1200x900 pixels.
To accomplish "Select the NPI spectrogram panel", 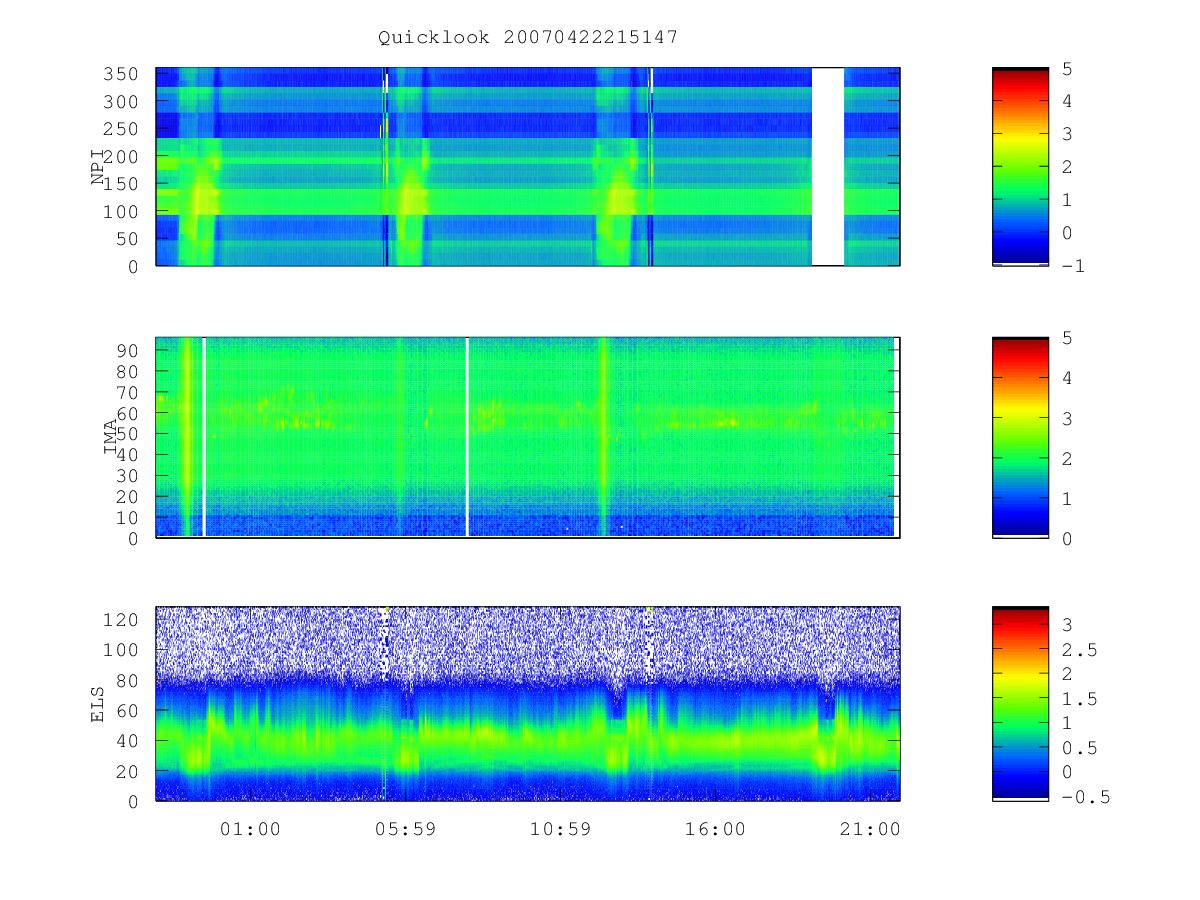I will coord(528,167).
